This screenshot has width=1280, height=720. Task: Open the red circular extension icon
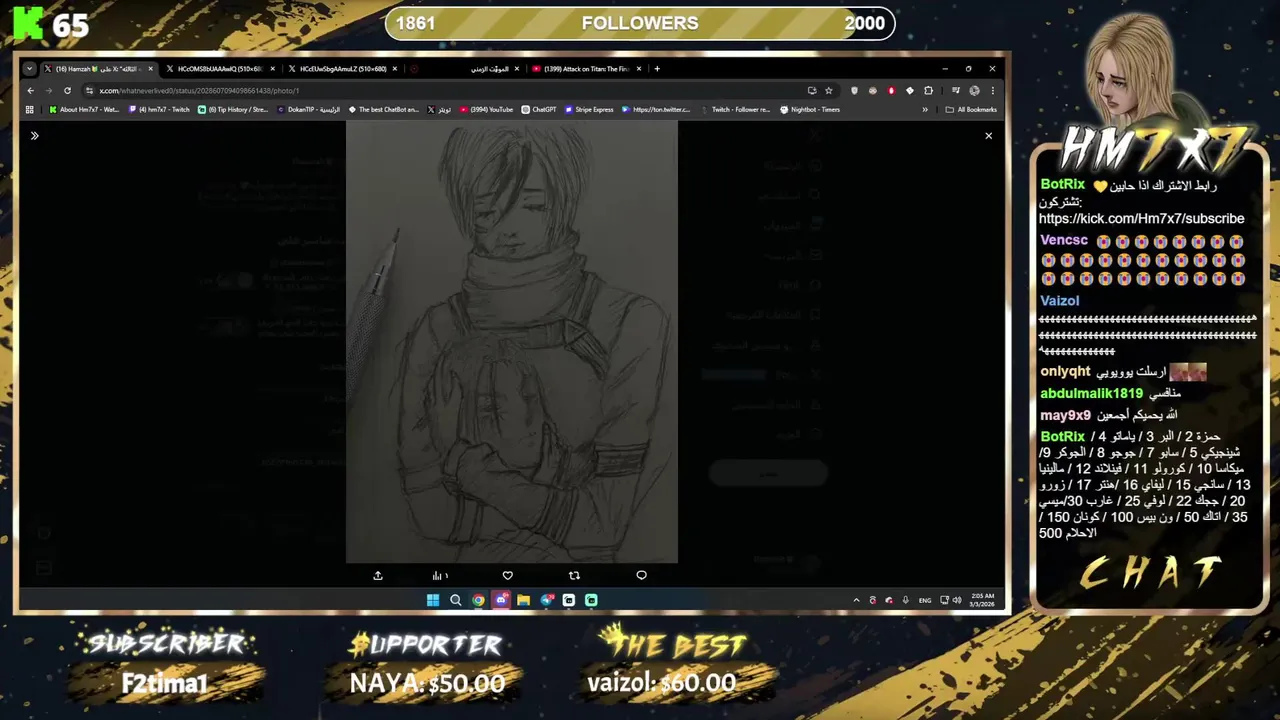point(891,90)
